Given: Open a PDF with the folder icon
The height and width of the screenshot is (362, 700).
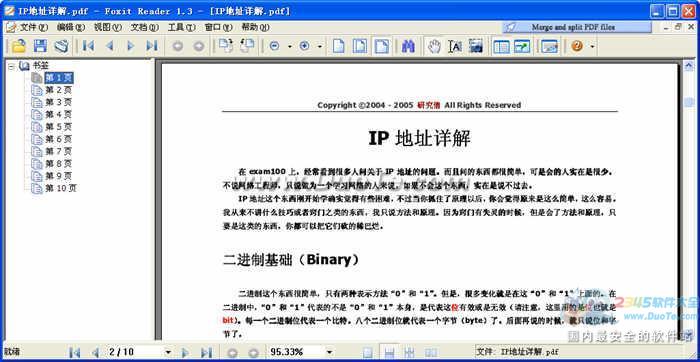Looking at the screenshot, I should pyautogui.click(x=18, y=46).
